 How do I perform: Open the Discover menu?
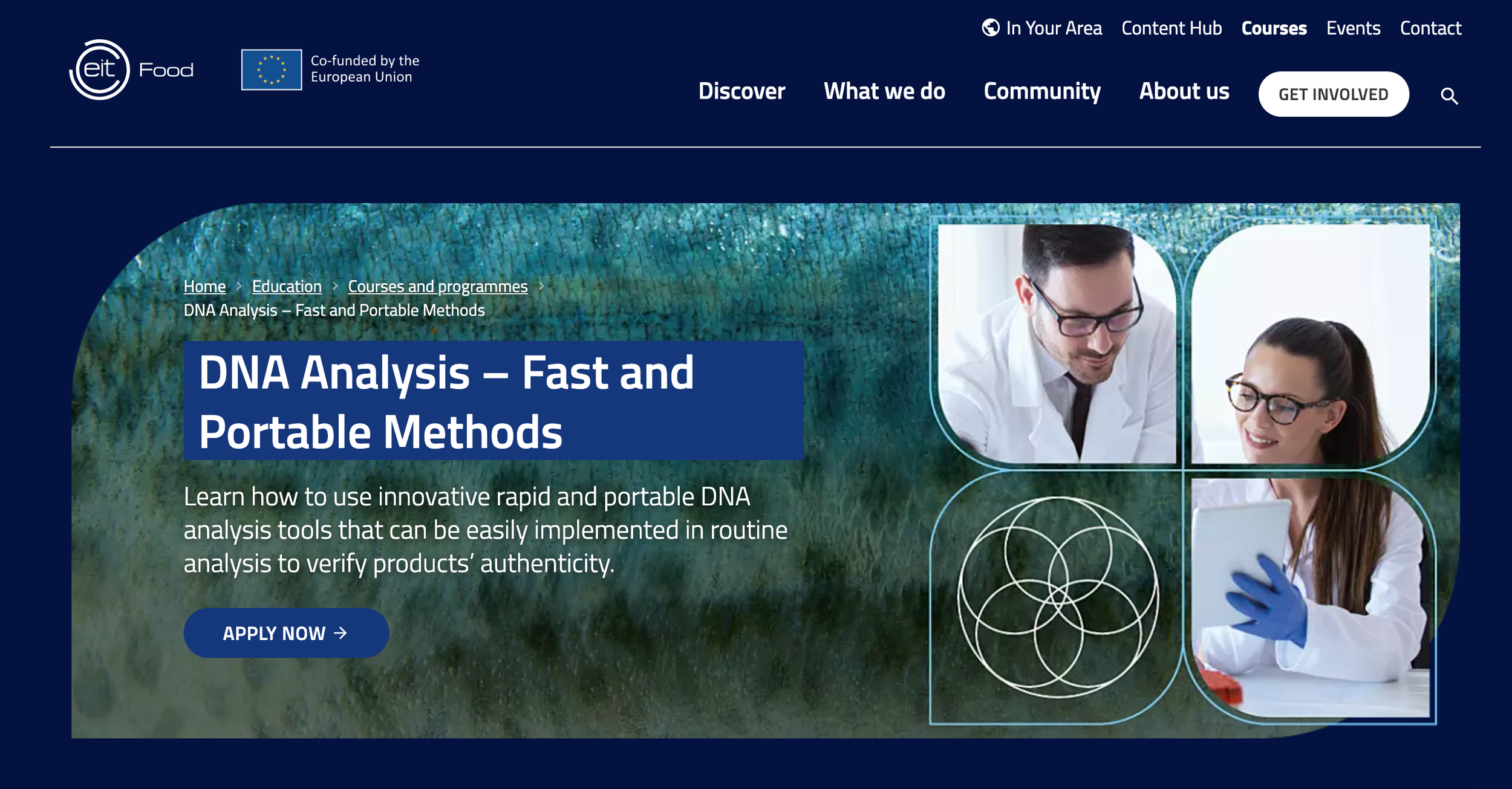click(741, 91)
